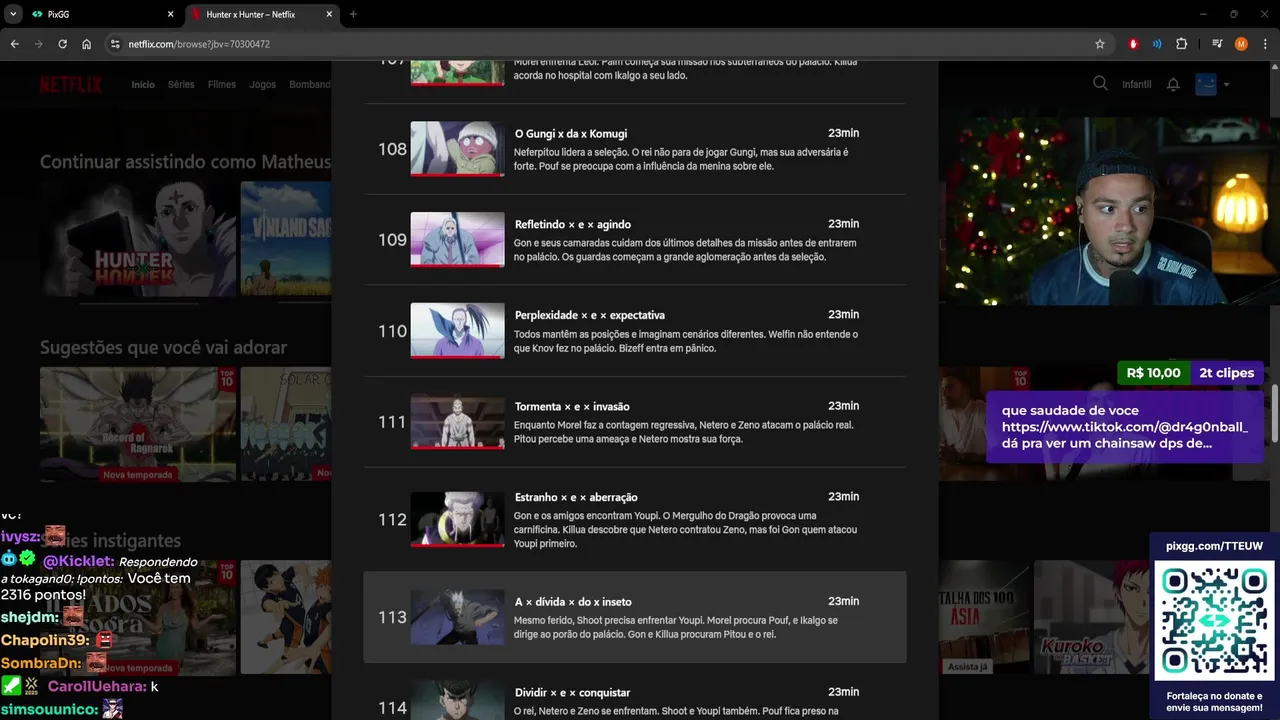
Task: Open the browser tab search dropdown
Action: pos(13,14)
